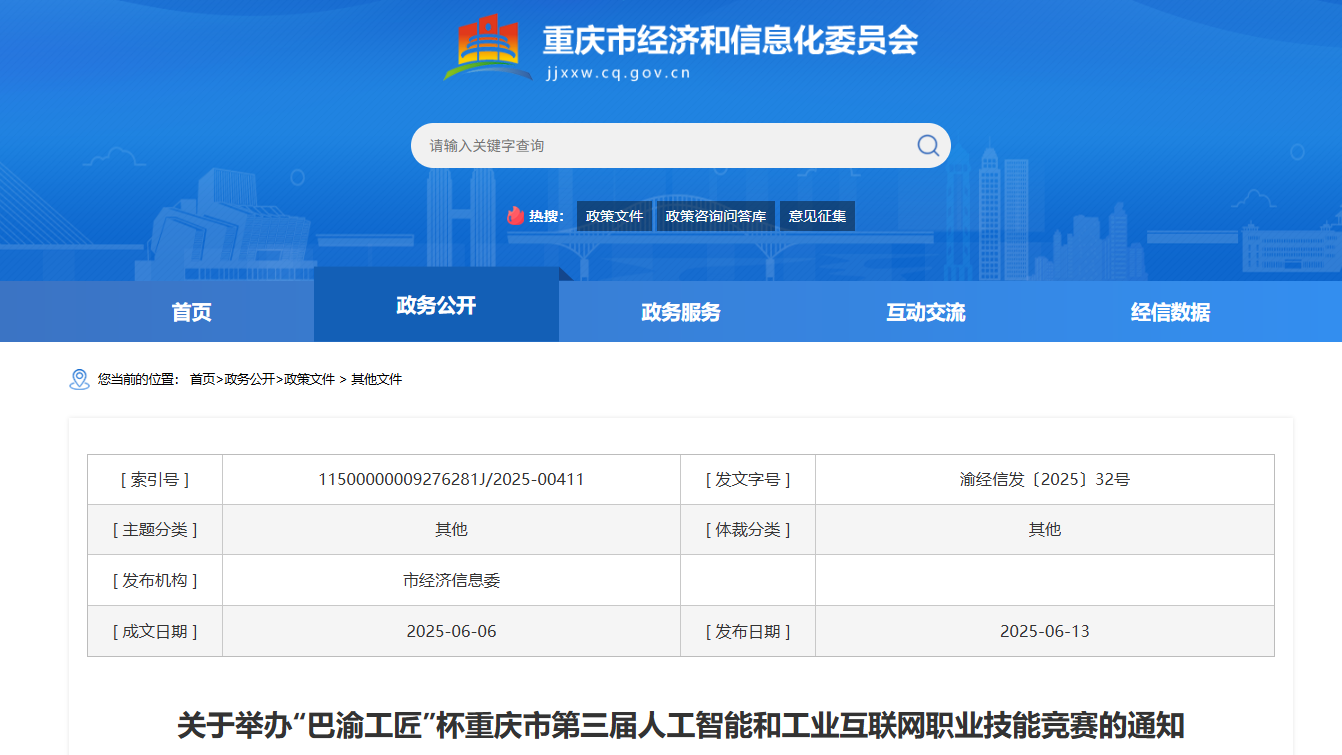Go to the 政务服务 tab
The width and height of the screenshot is (1342, 755).
pyautogui.click(x=680, y=312)
